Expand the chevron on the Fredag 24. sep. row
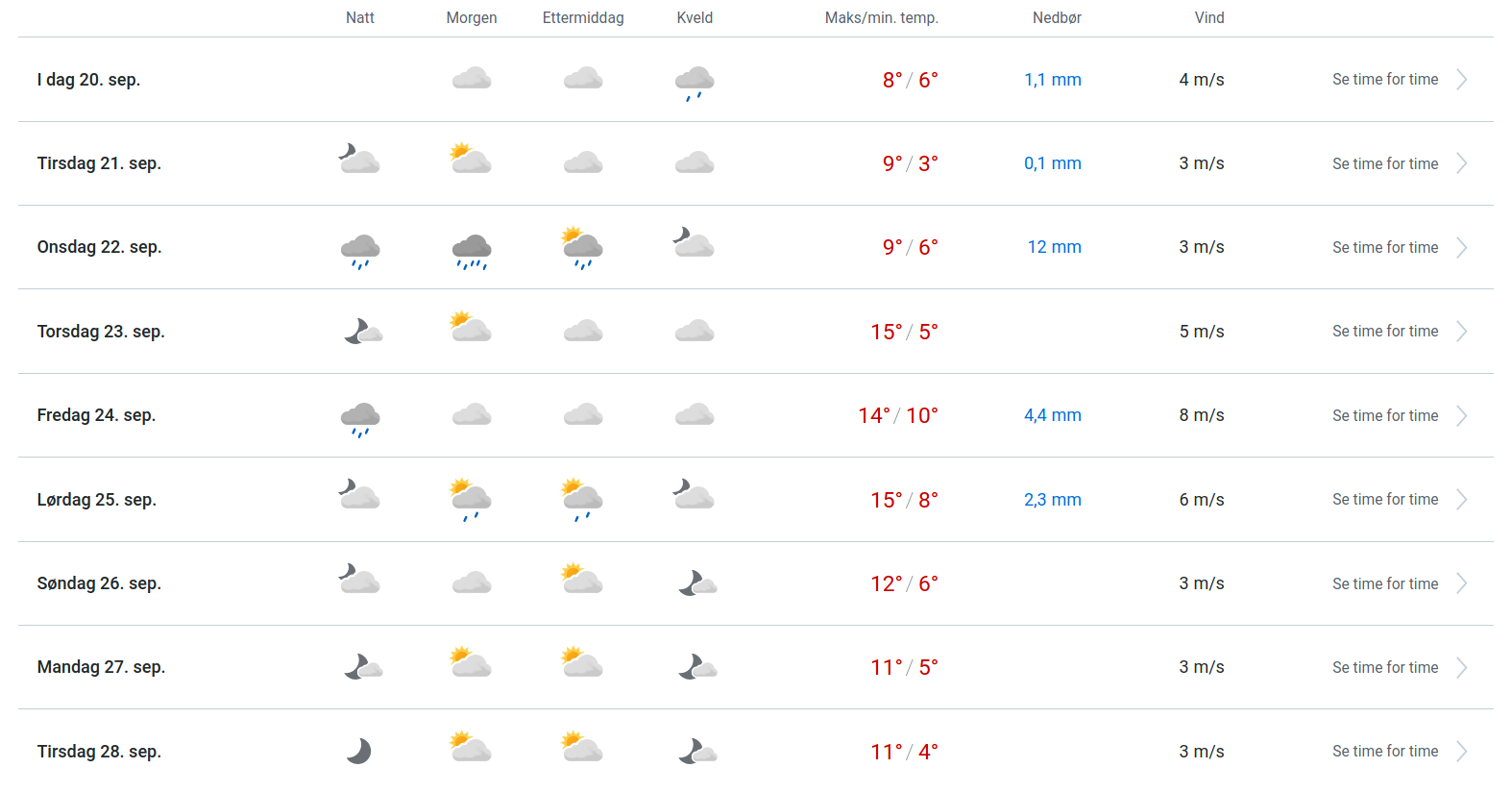Screen dimensions: 1512x793 (x=1461, y=416)
